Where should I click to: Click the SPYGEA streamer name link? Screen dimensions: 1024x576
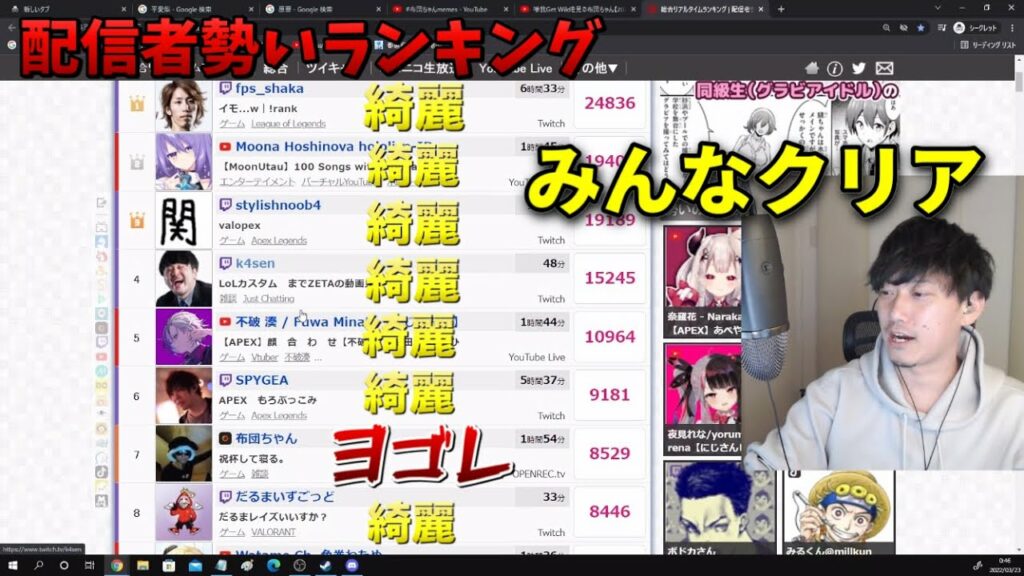click(x=262, y=380)
